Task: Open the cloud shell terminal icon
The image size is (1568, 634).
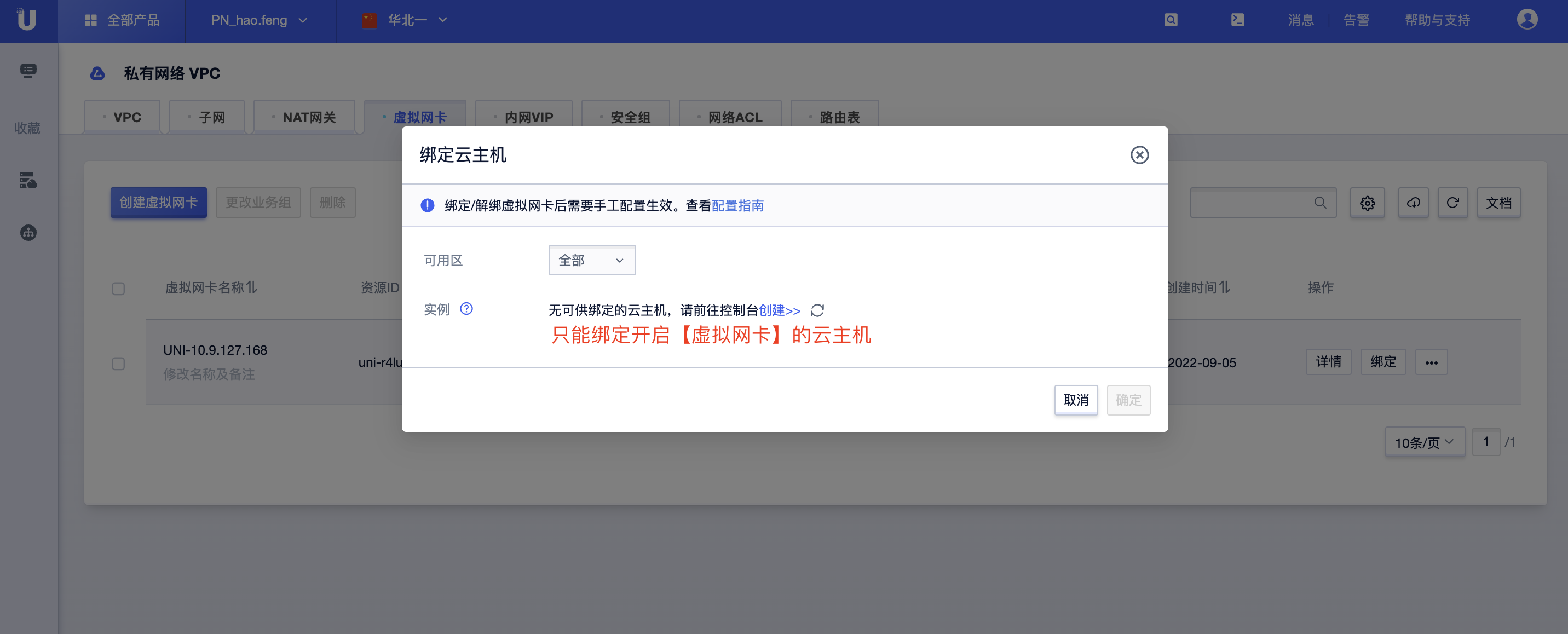Action: pos(1237,20)
